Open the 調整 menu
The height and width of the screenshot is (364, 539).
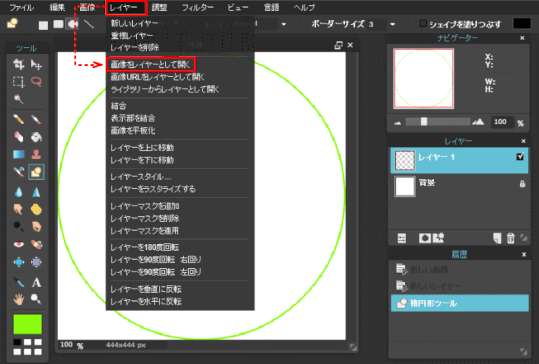(x=159, y=8)
